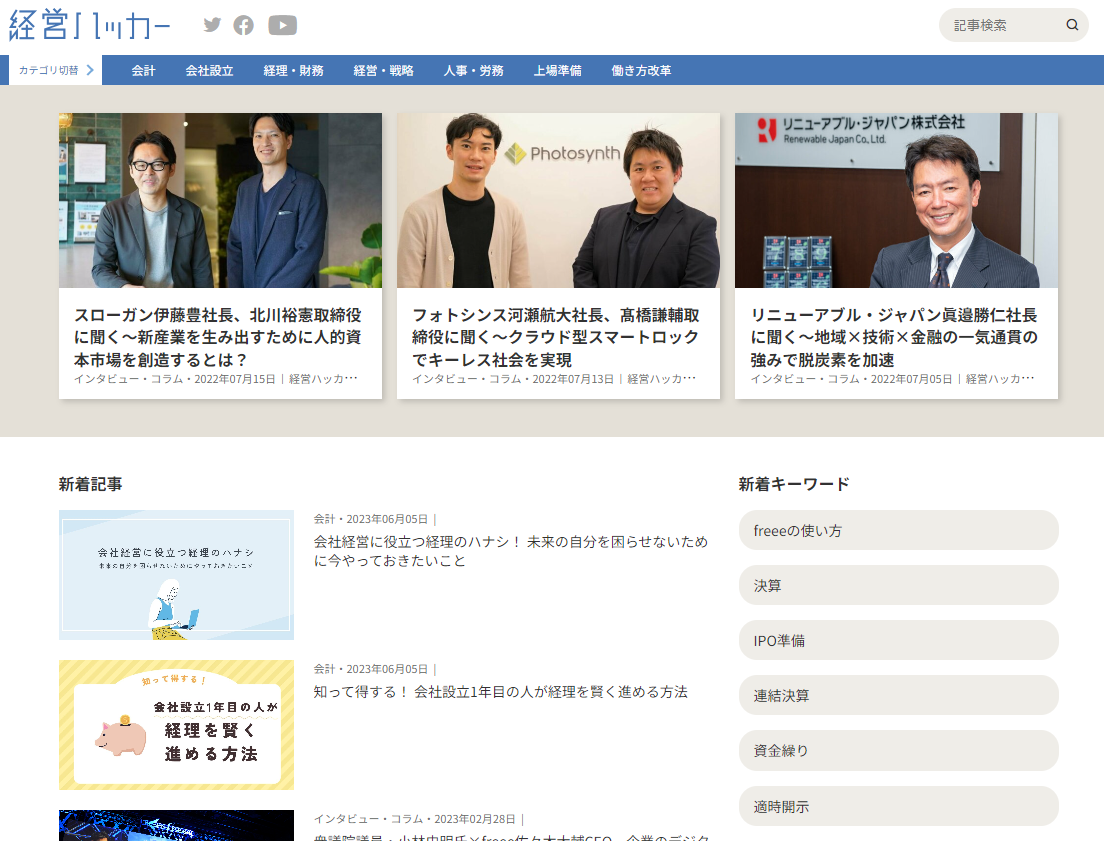Open the YouTube icon link

(x=282, y=25)
